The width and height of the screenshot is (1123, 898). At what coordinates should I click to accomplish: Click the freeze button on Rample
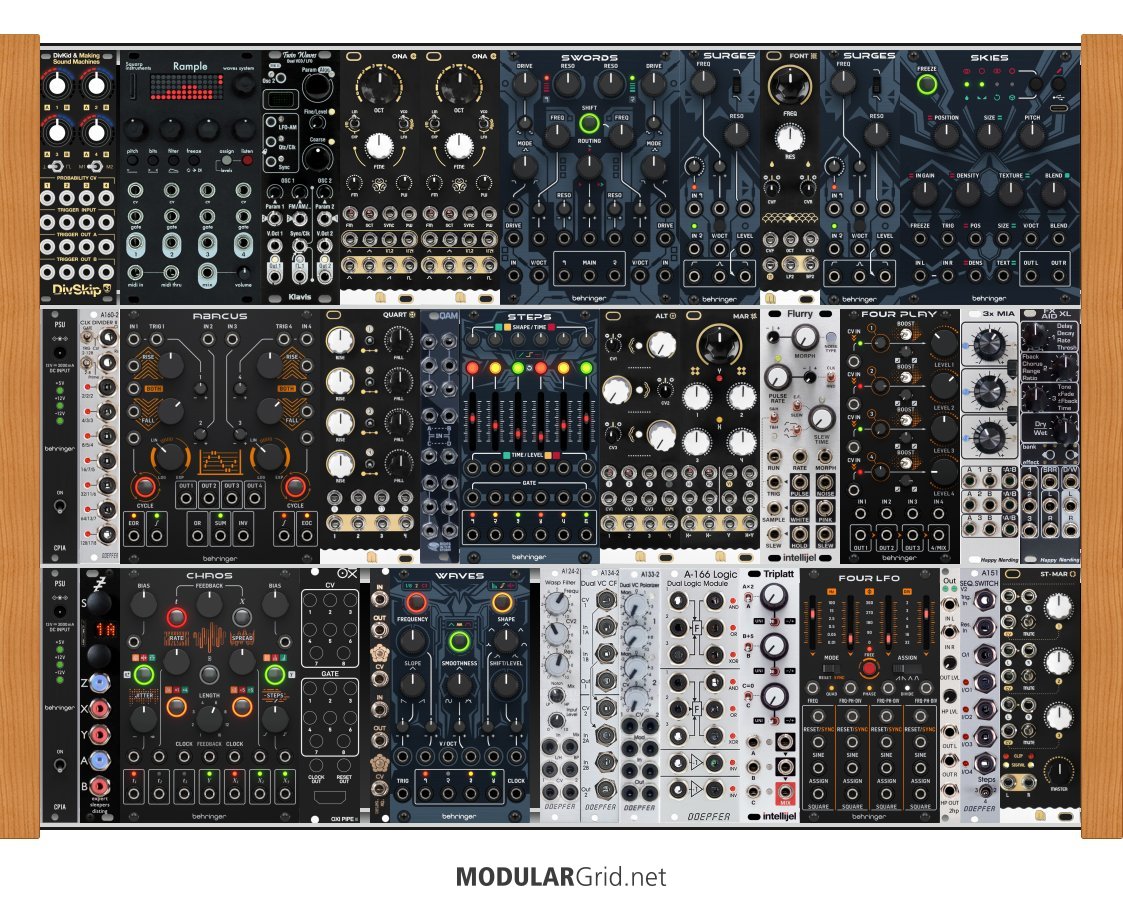coord(194,160)
